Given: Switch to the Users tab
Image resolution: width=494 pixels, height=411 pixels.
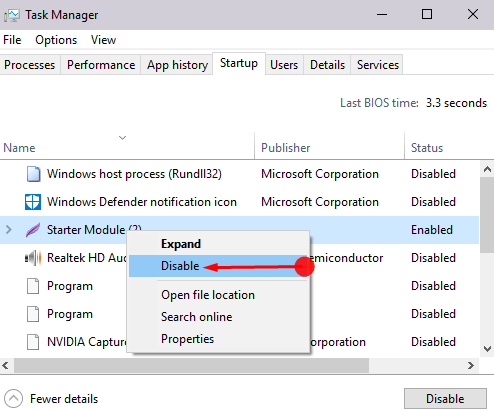Looking at the screenshot, I should pyautogui.click(x=284, y=65).
